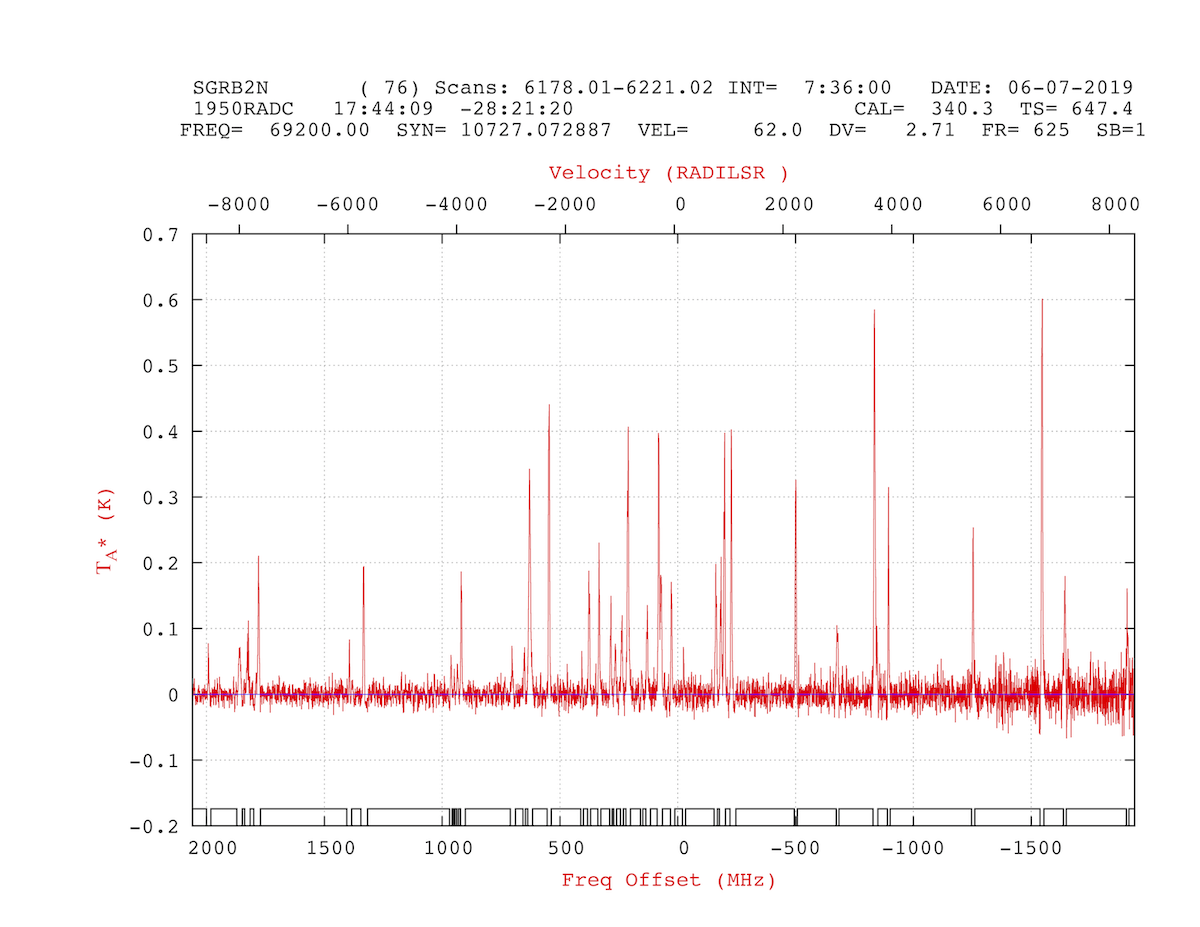Select the -500 frequency offset tick label

coord(796,848)
